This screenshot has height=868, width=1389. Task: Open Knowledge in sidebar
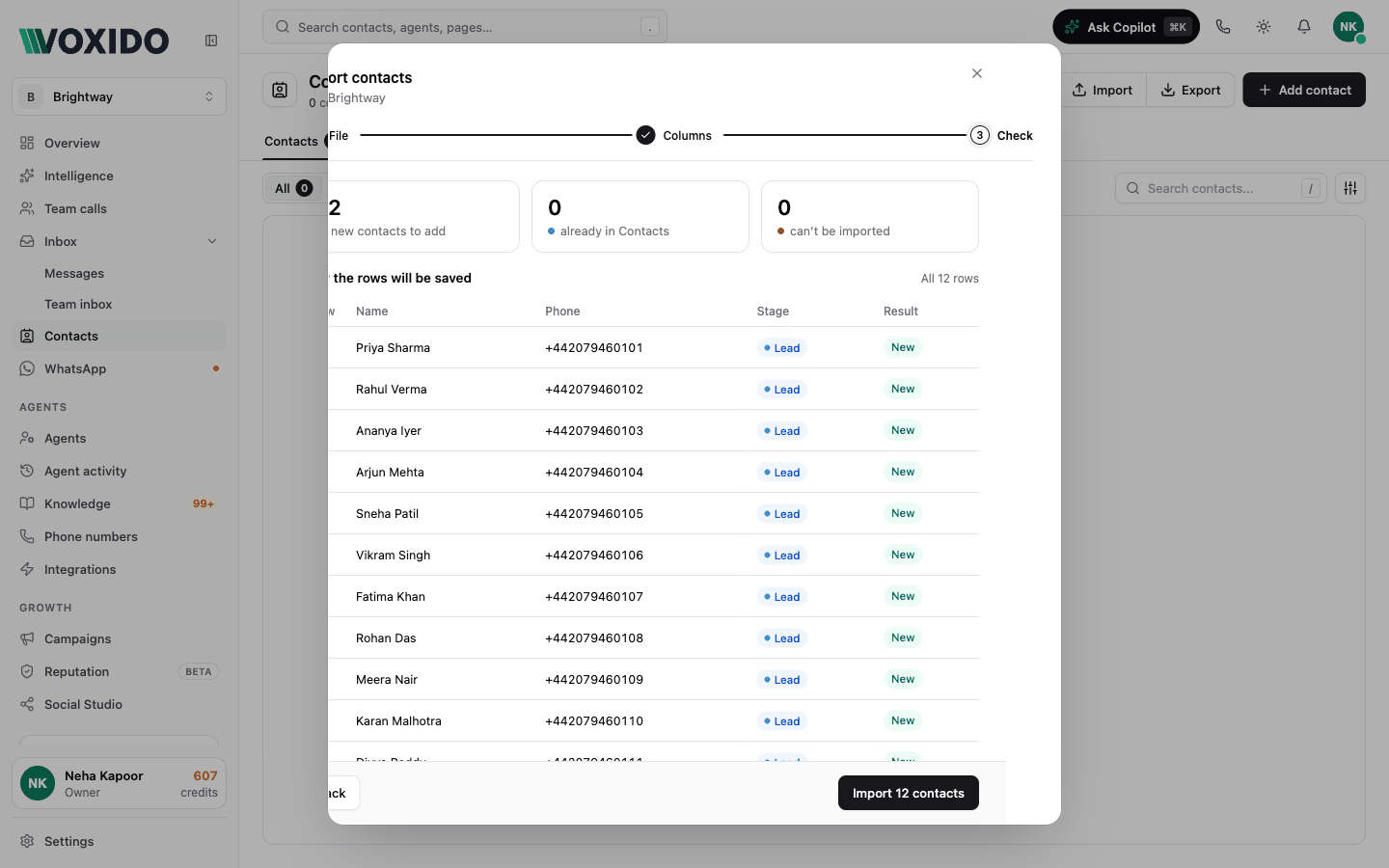pyautogui.click(x=119, y=503)
